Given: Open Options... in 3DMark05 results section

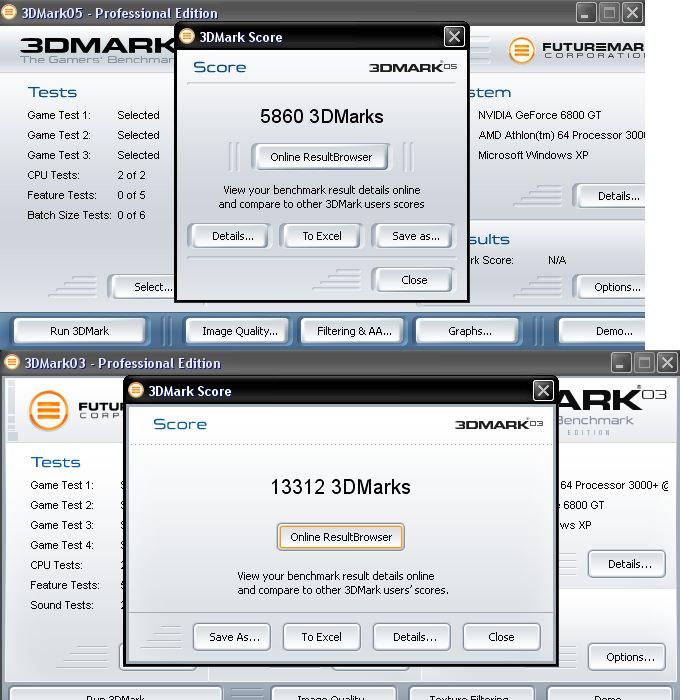Looking at the screenshot, I should [x=611, y=287].
